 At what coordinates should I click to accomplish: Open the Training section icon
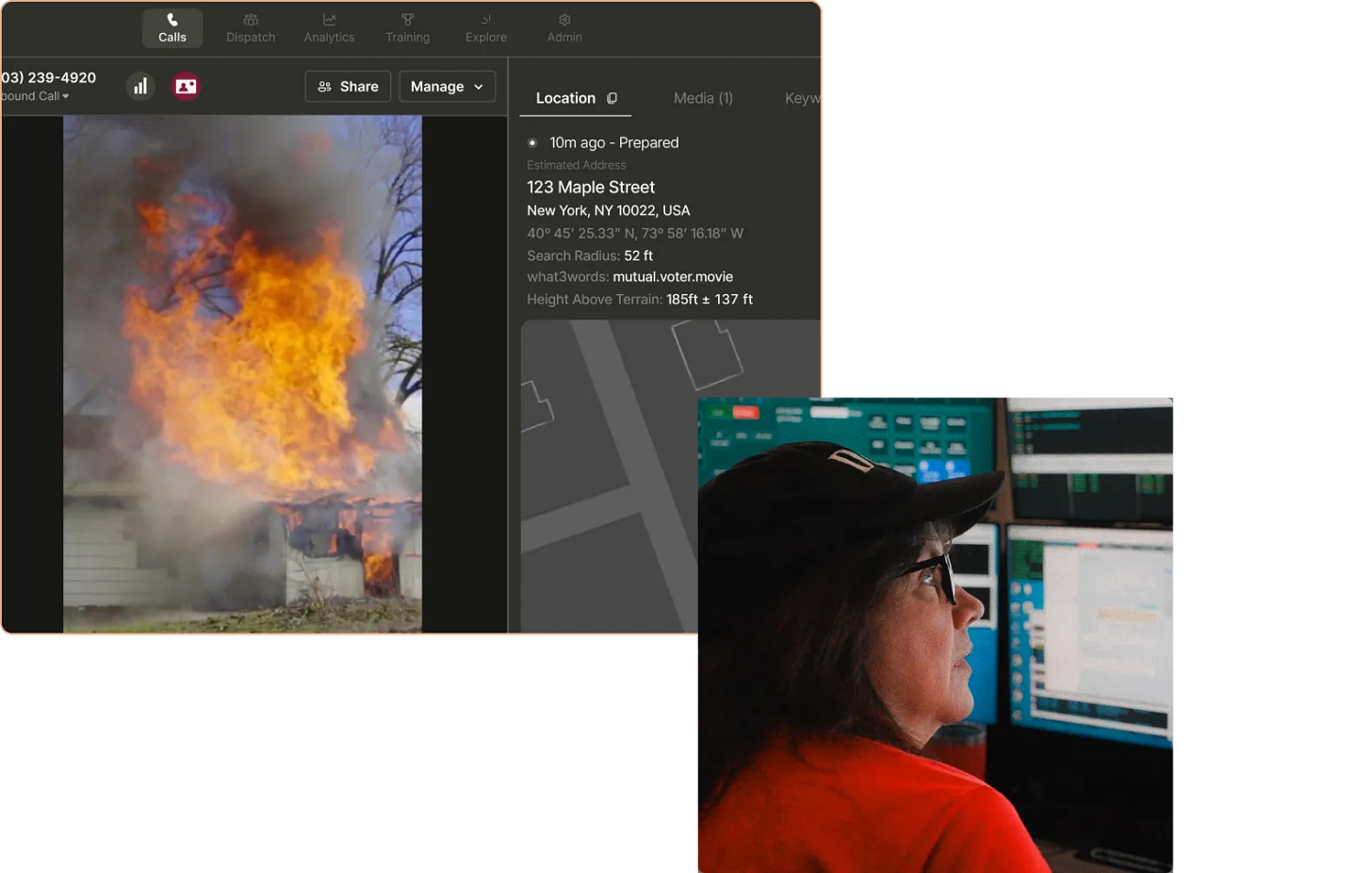(407, 19)
